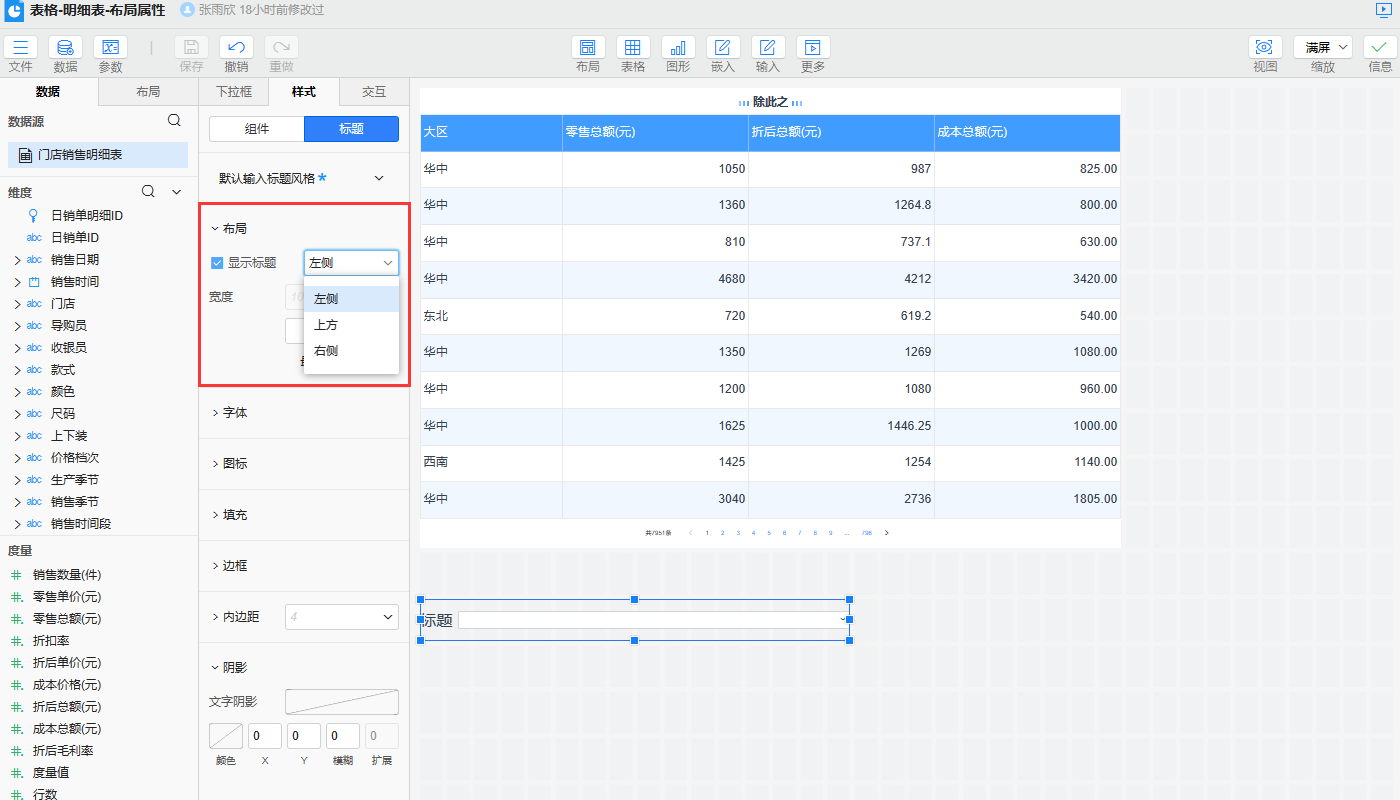Go to page 2 in table pagination
1400x800 pixels.
(x=723, y=533)
